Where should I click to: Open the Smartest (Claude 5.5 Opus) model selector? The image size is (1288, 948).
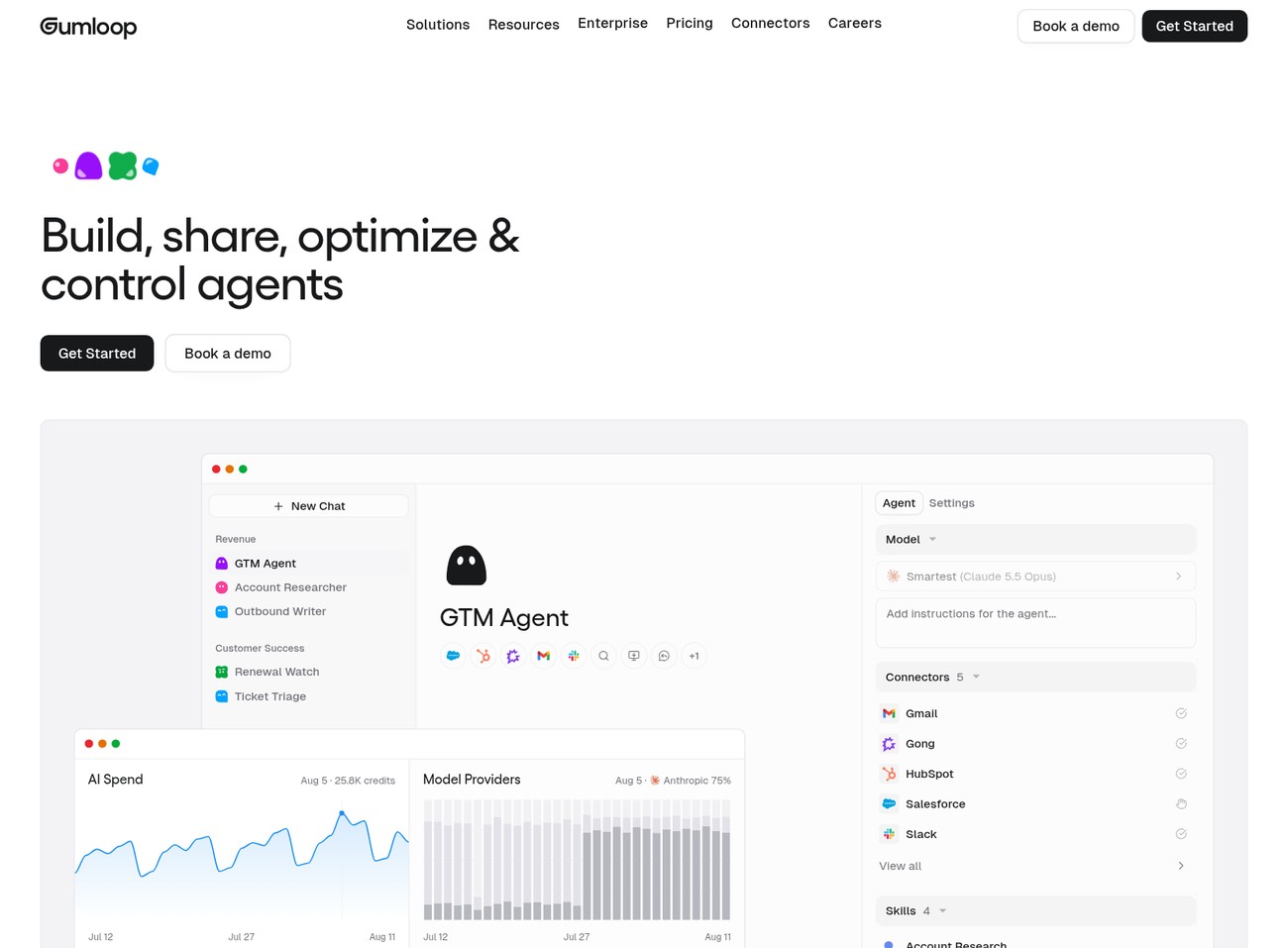click(1035, 577)
